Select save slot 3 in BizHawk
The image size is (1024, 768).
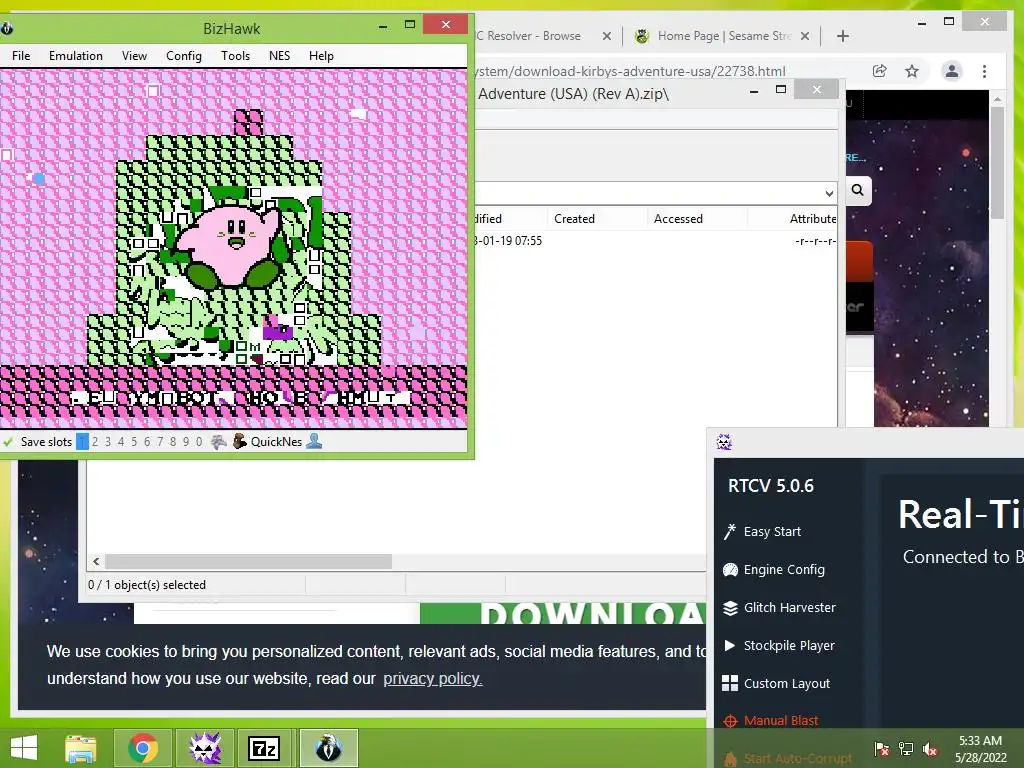click(108, 441)
